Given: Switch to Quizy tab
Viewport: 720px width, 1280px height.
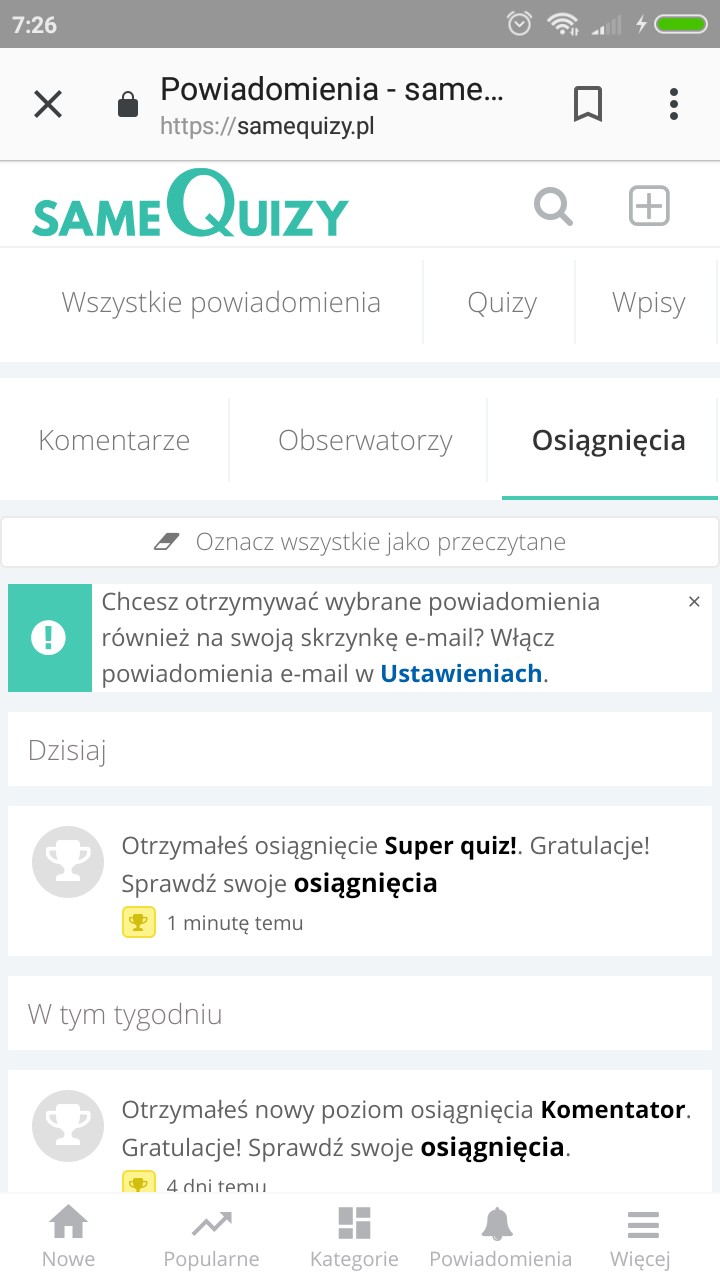Looking at the screenshot, I should coord(502,303).
